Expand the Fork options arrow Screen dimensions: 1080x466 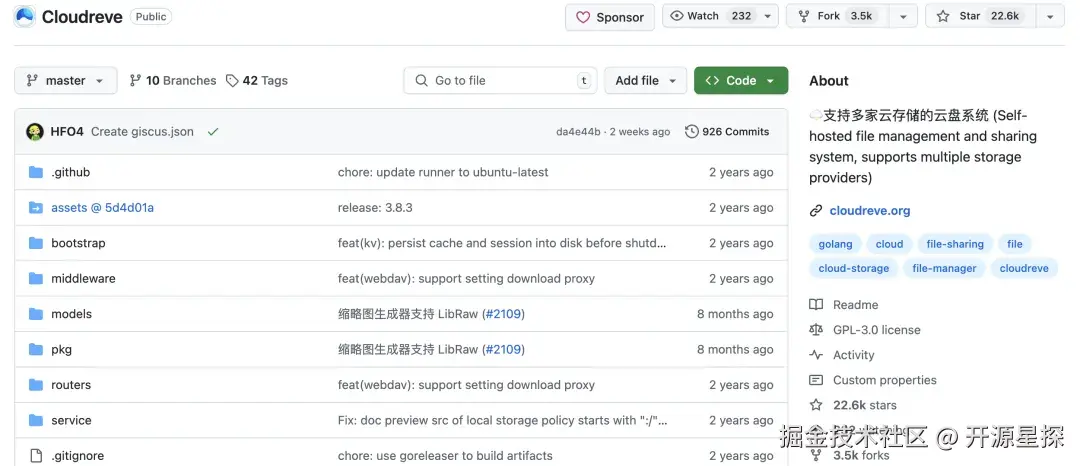pyautogui.click(x=903, y=16)
